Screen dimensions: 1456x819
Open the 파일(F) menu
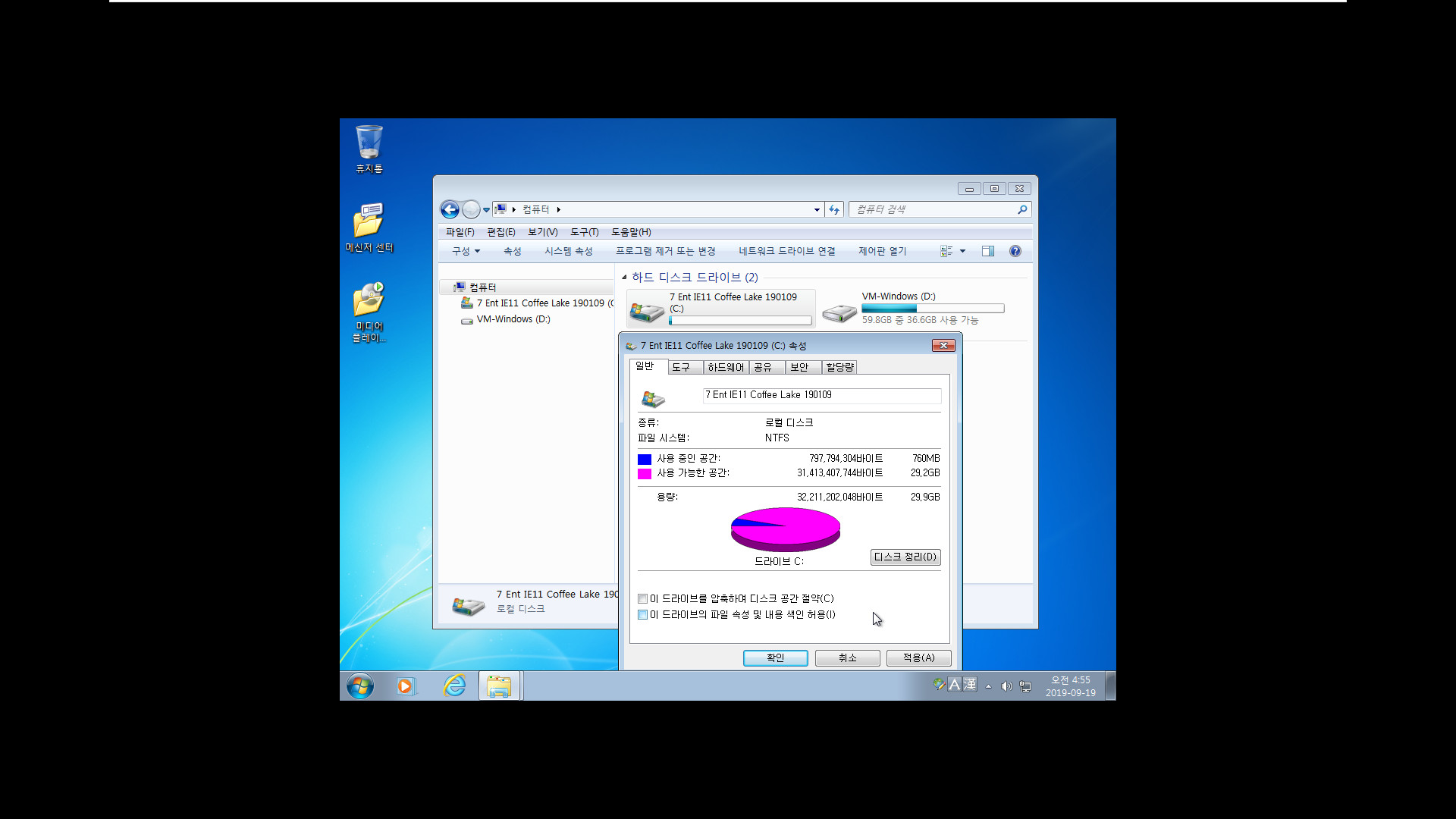click(460, 232)
